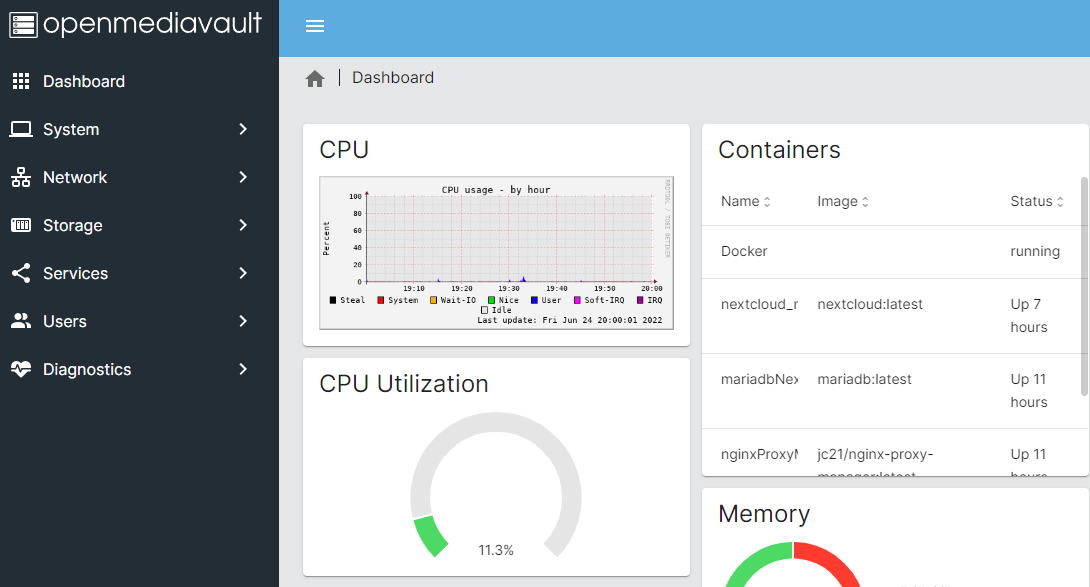Select the Services share icon

click(x=21, y=273)
